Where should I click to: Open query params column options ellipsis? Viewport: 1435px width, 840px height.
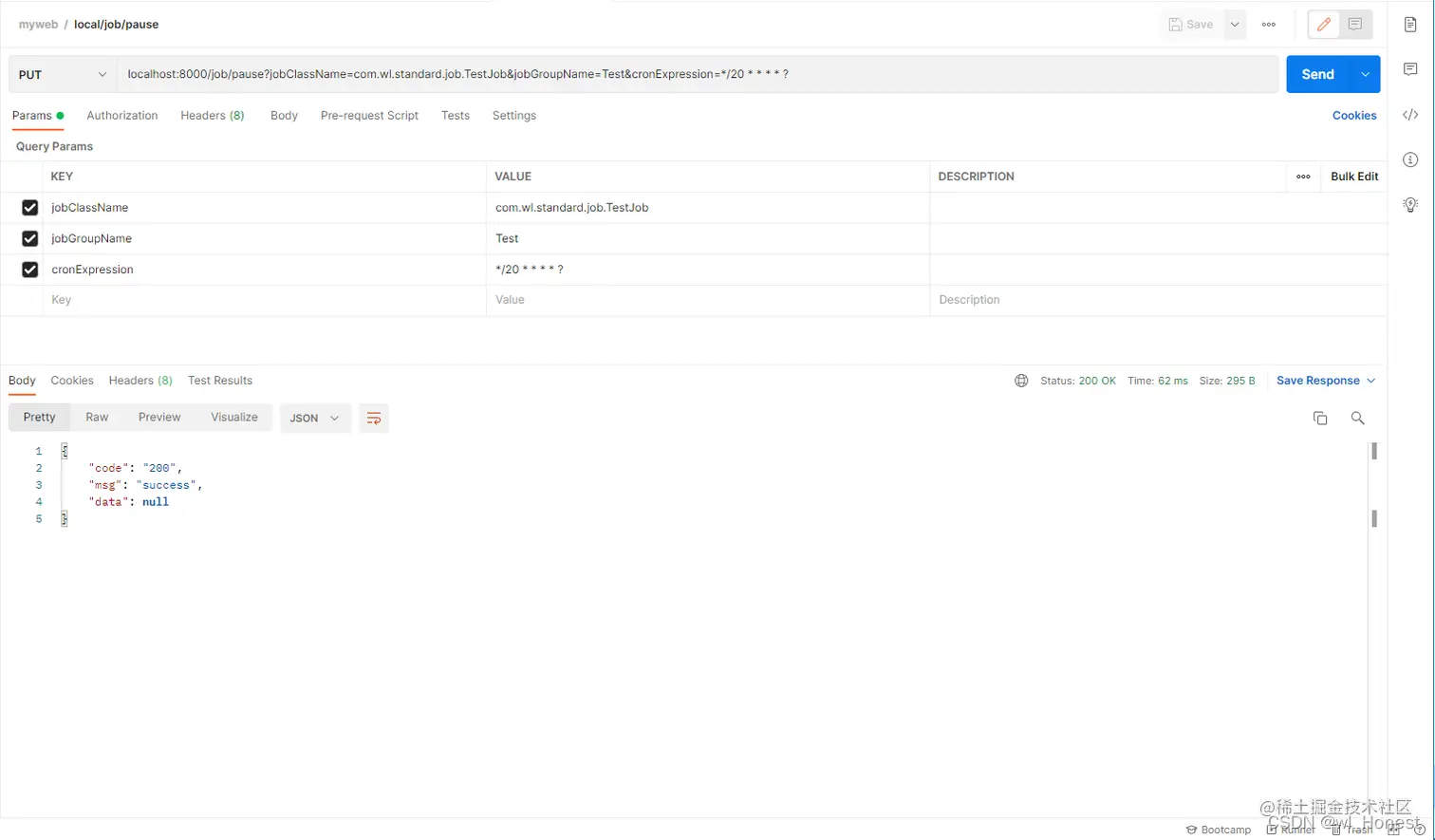pyautogui.click(x=1303, y=177)
